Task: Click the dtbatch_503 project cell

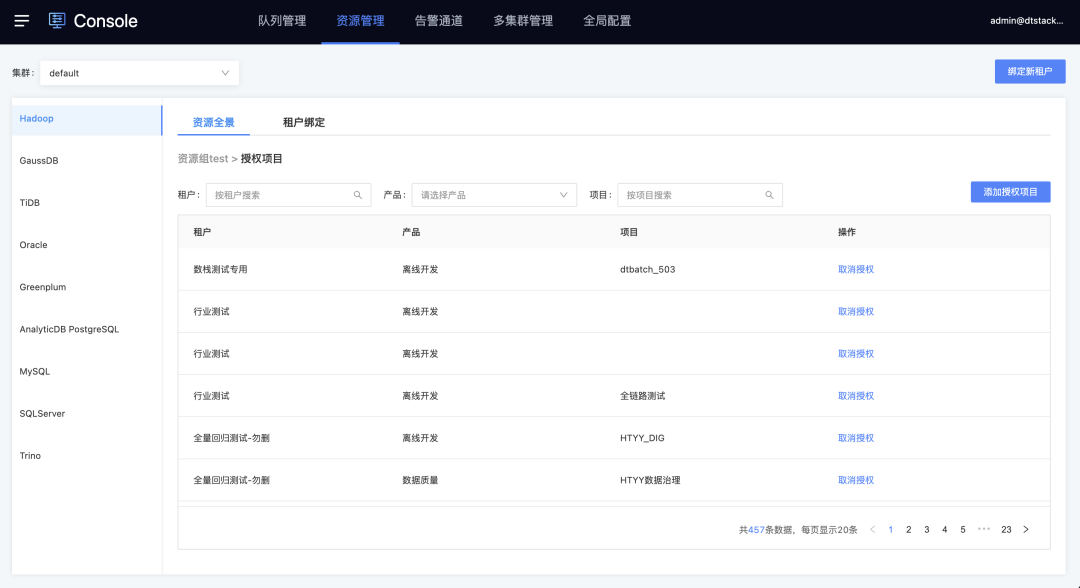Action: coord(647,269)
